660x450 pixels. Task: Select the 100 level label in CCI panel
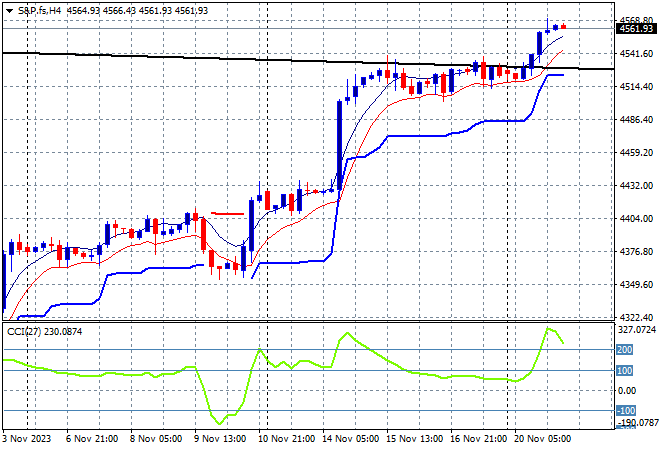click(625, 371)
